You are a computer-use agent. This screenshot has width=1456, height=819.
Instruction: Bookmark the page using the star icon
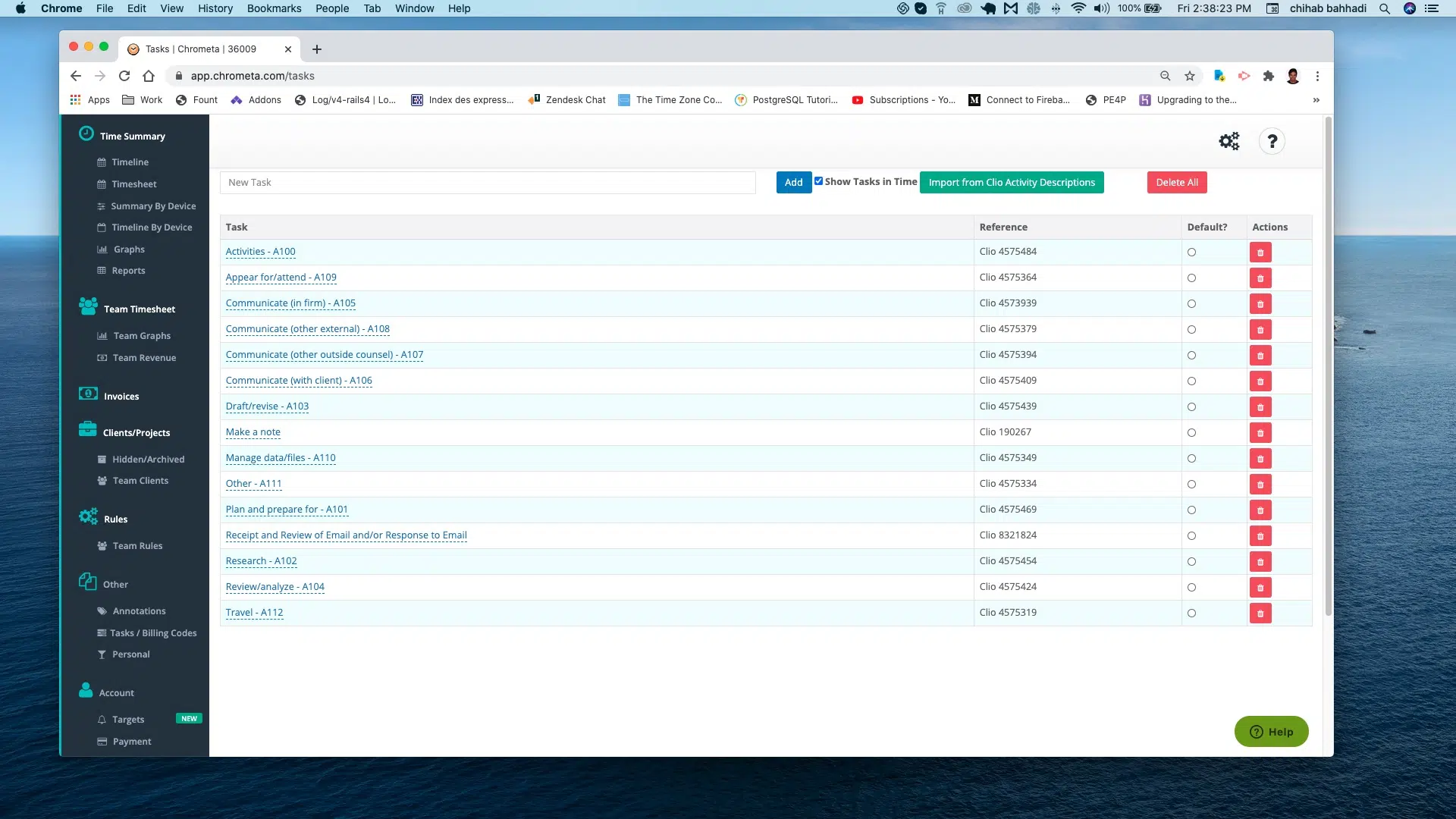point(1190,76)
